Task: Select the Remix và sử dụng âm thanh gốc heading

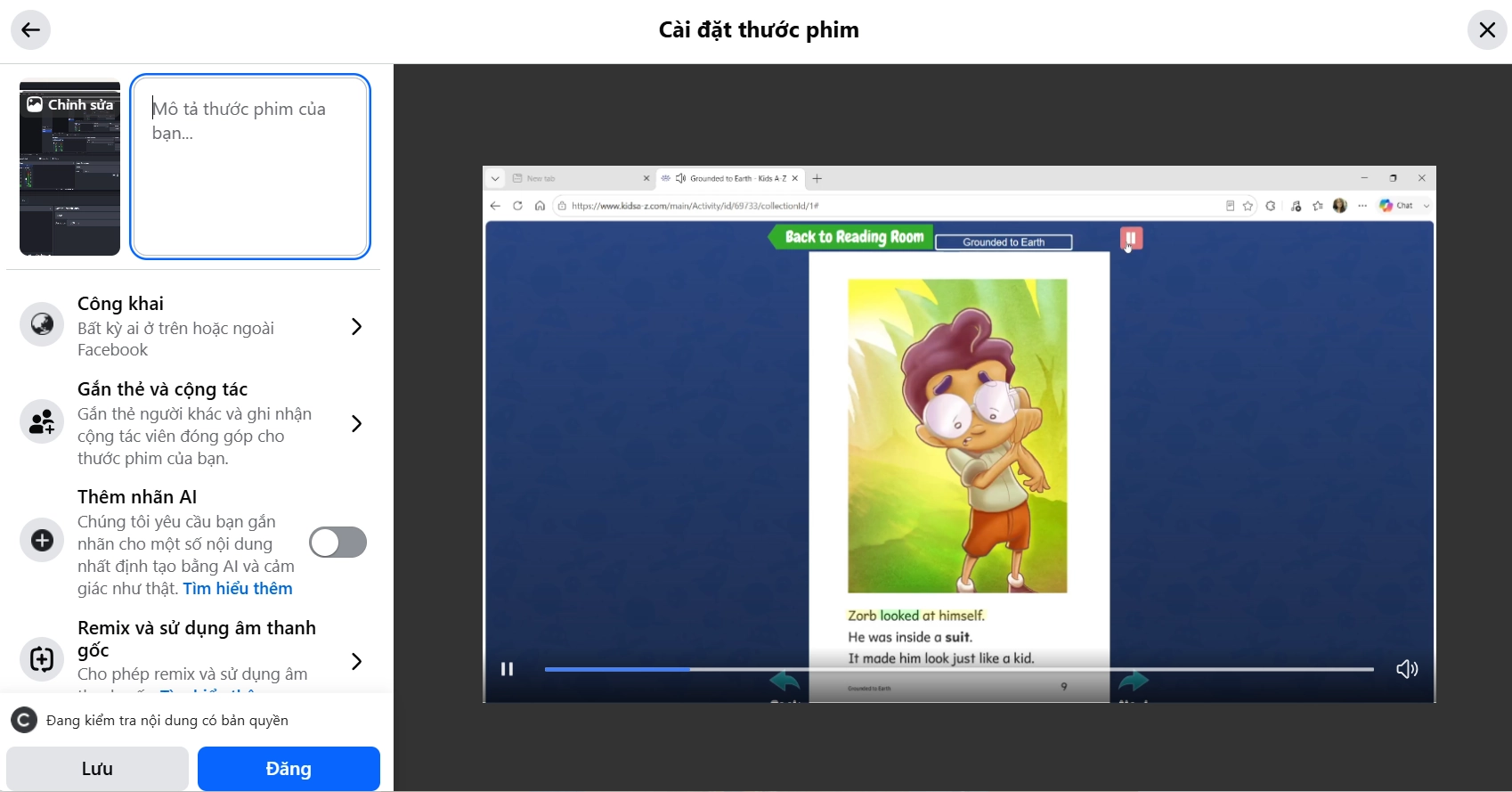Action: click(x=197, y=639)
